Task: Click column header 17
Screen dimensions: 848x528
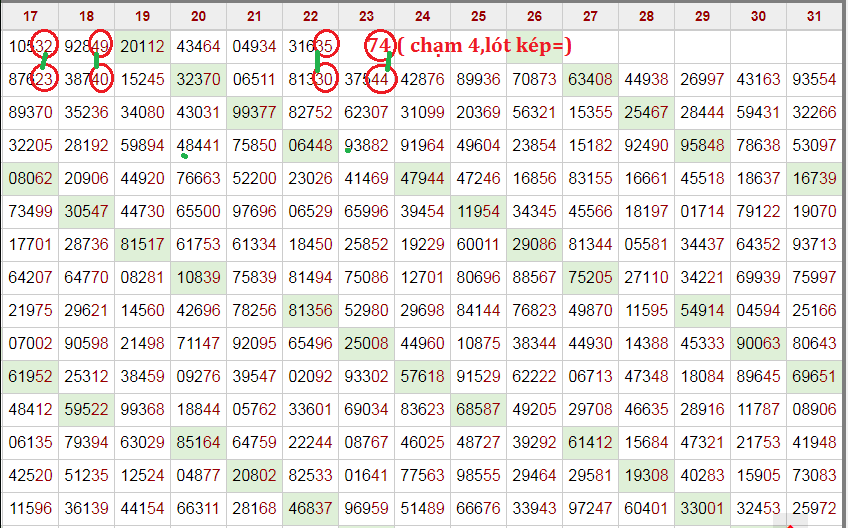Action: point(30,16)
